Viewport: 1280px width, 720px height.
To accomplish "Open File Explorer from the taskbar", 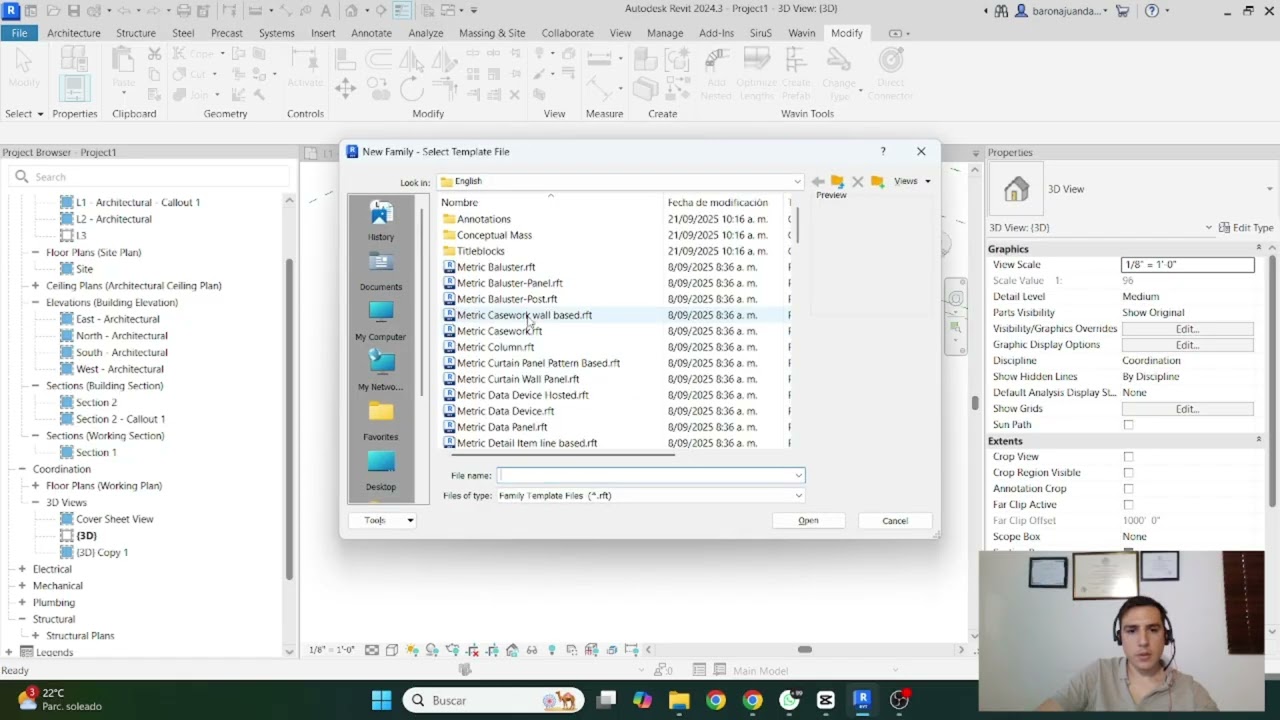I will click(679, 700).
